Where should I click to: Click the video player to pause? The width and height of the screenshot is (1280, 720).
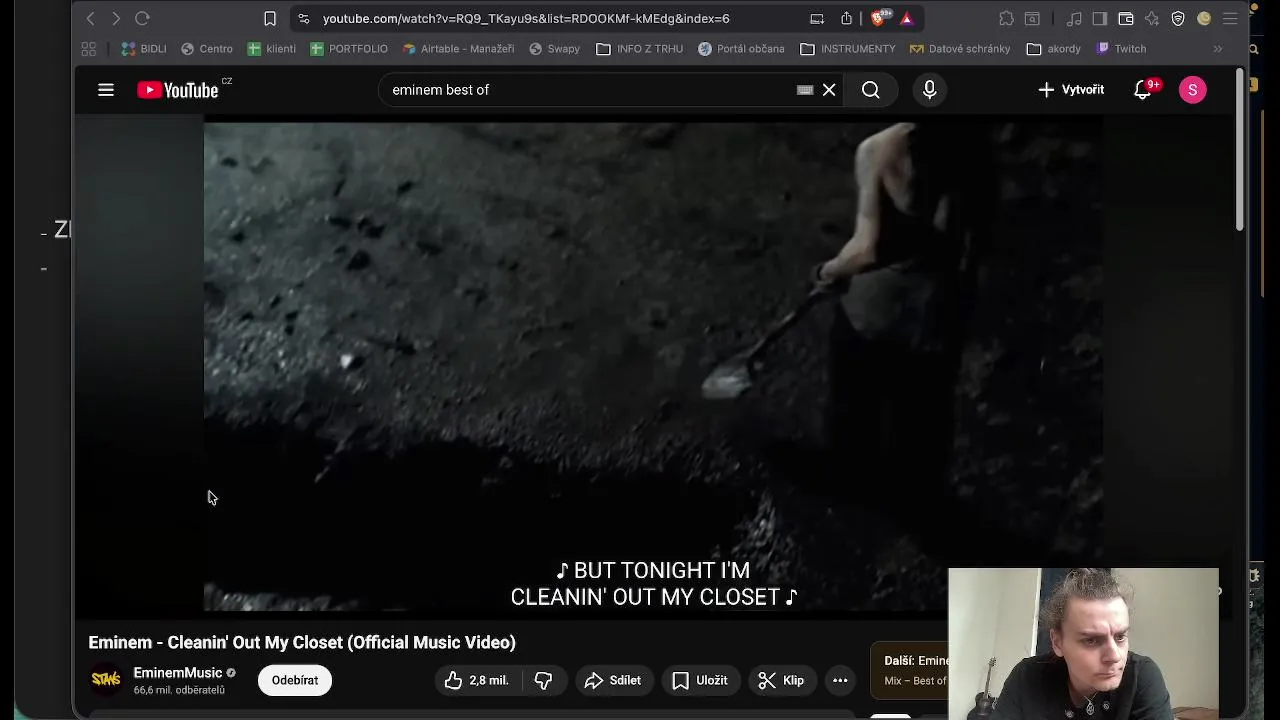pyautogui.click(x=653, y=367)
